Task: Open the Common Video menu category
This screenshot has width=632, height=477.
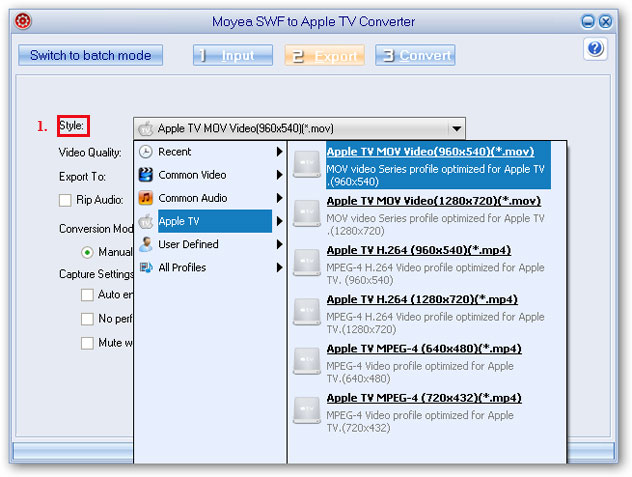Action: click(x=210, y=175)
